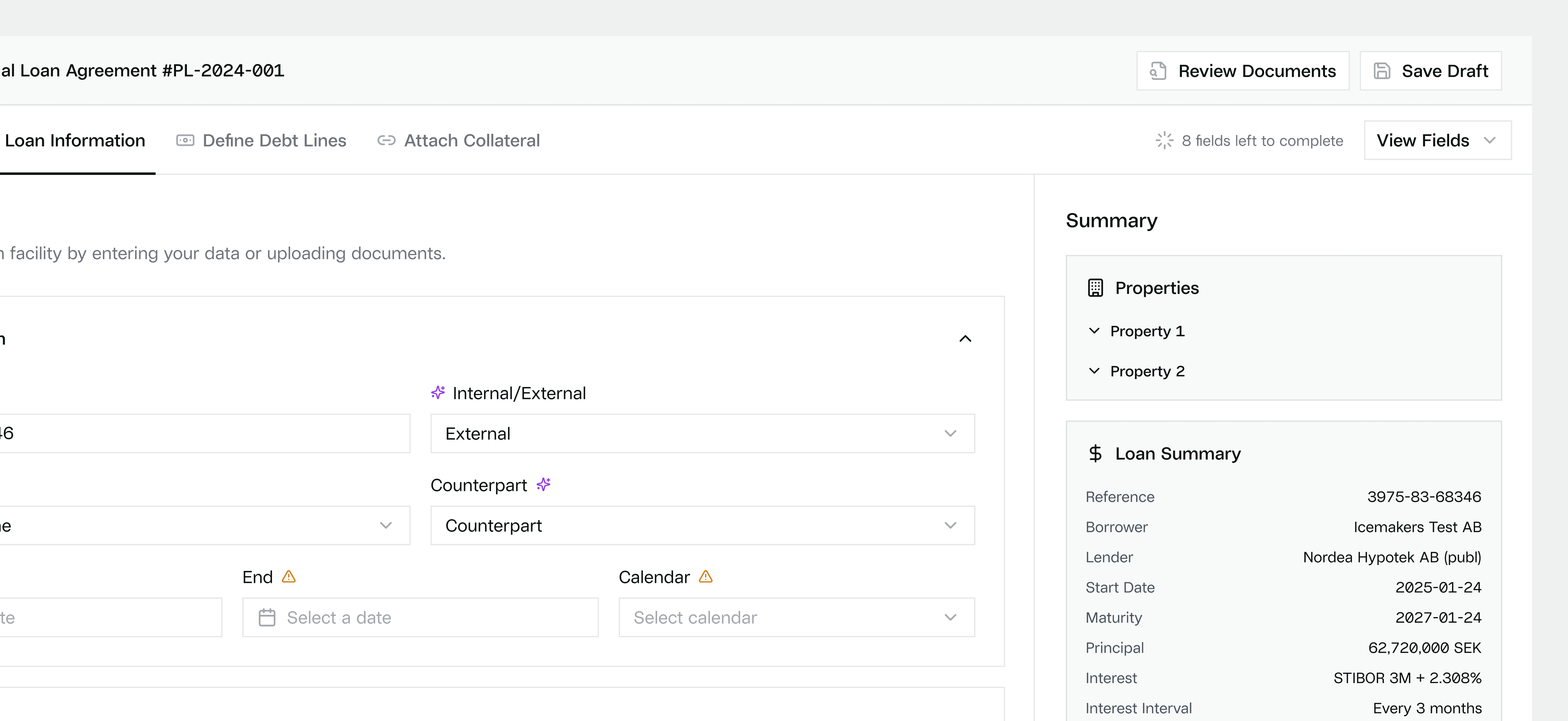
Task: Open the Counterpart dropdown
Action: click(x=702, y=526)
